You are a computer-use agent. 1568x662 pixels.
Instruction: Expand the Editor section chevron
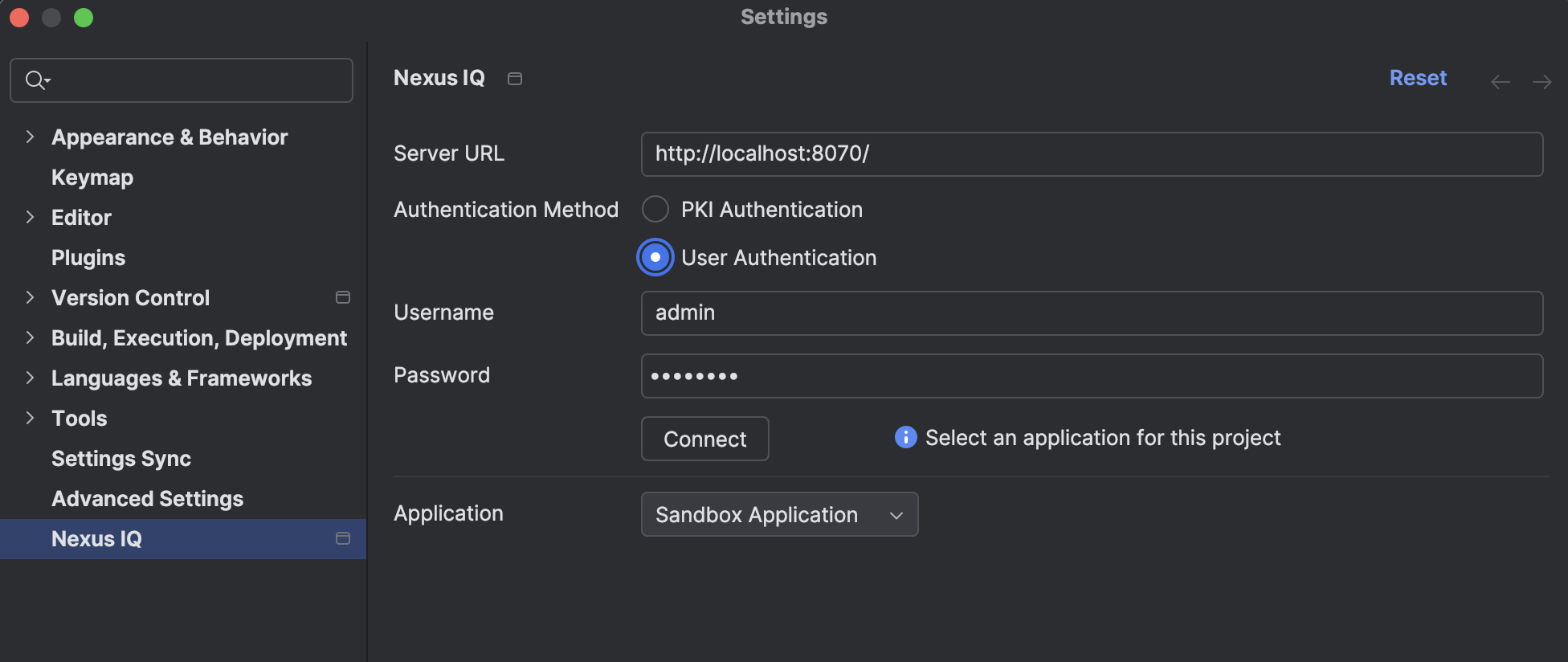click(30, 217)
